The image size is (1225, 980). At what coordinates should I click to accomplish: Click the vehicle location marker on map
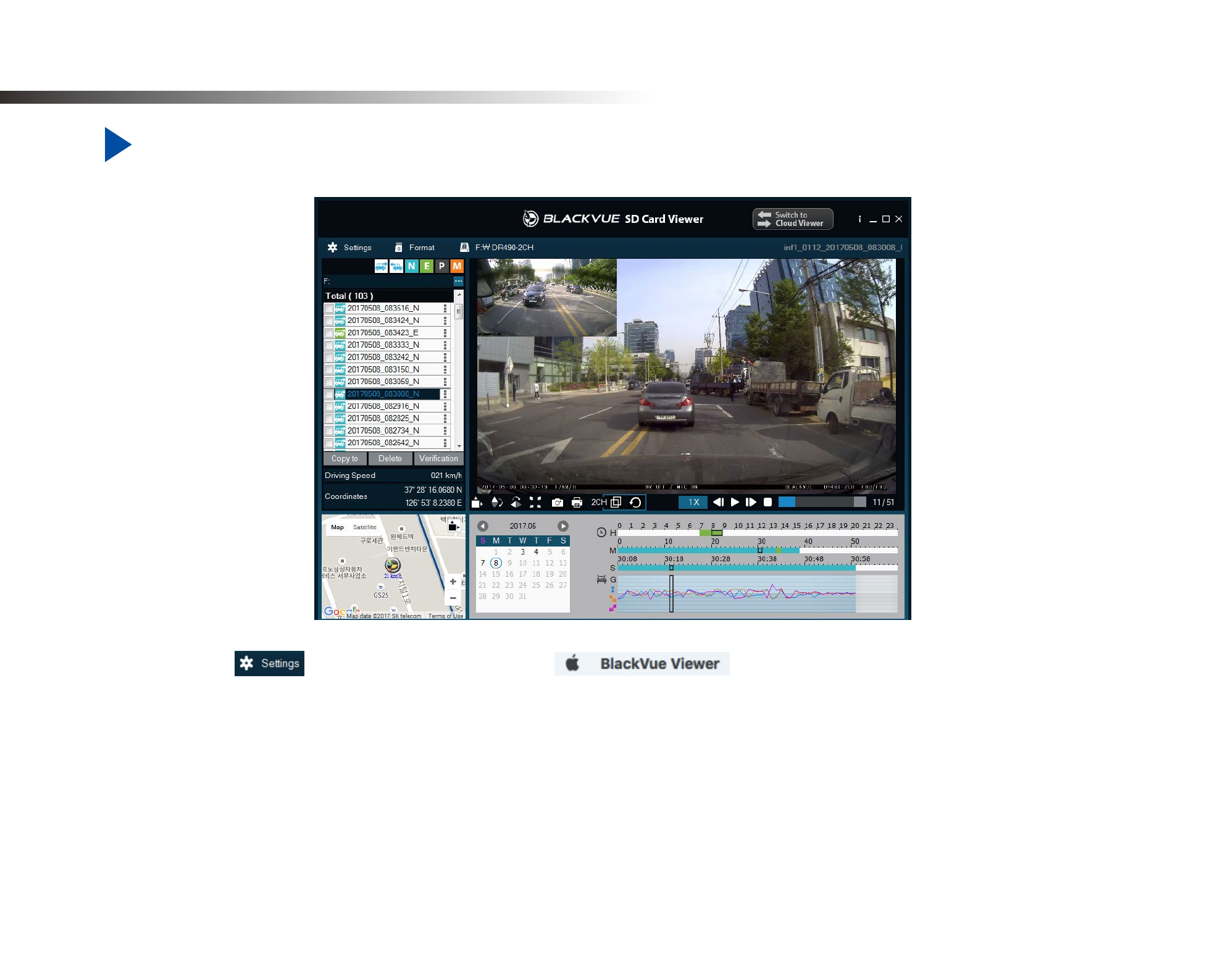point(393,565)
